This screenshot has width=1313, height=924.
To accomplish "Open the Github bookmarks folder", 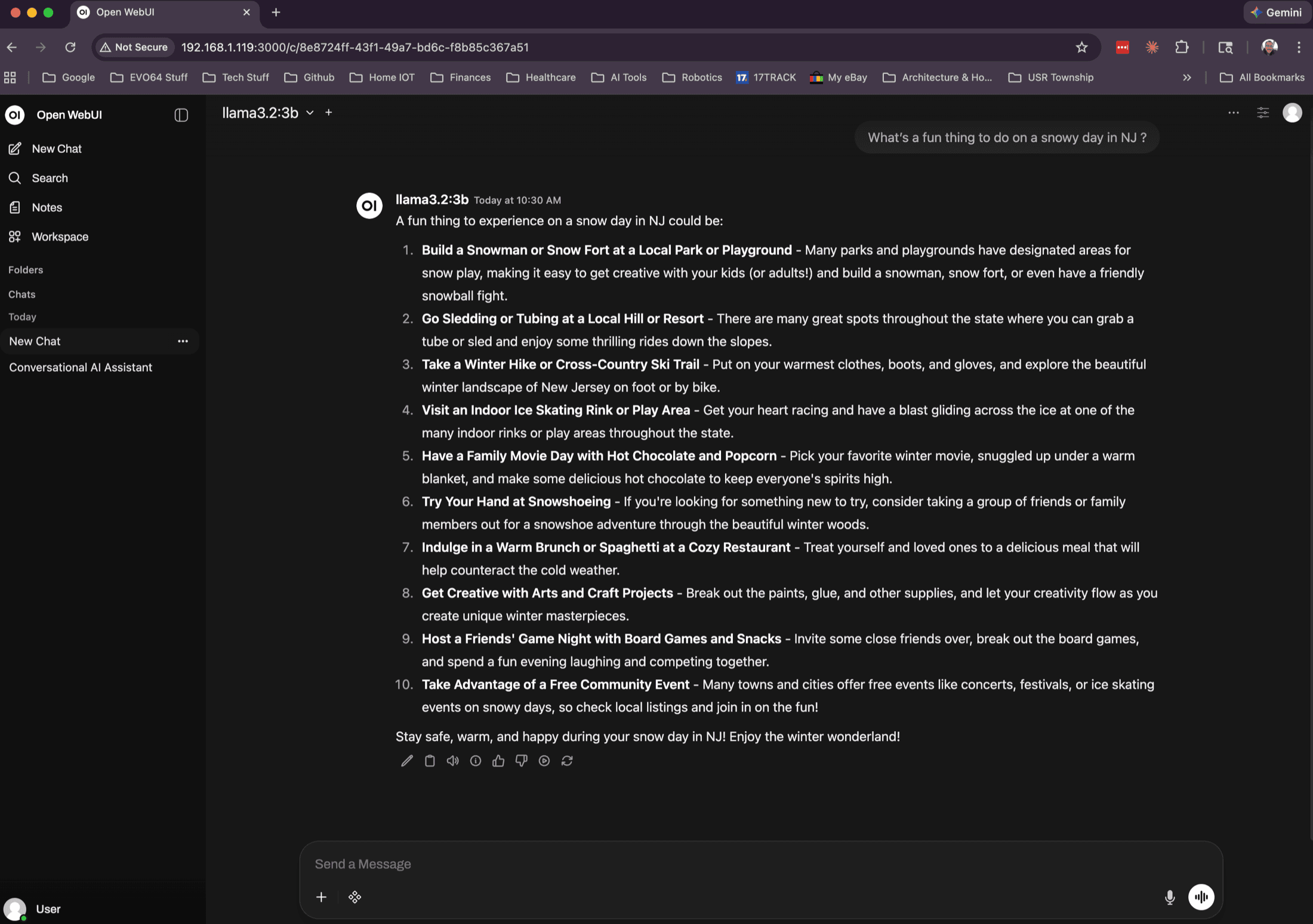I will coord(309,77).
